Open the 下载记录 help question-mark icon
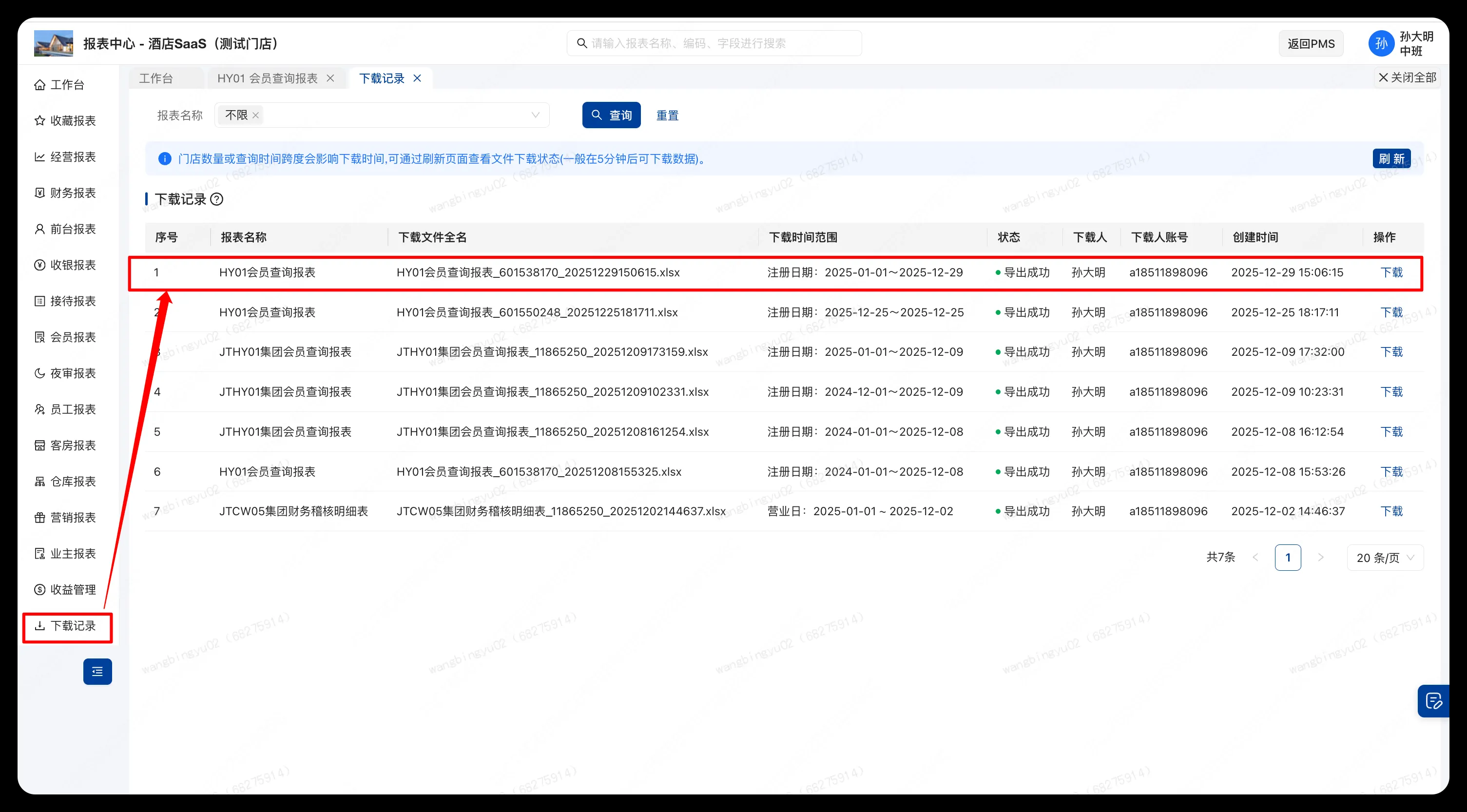Image resolution: width=1467 pixels, height=812 pixels. 217,199
